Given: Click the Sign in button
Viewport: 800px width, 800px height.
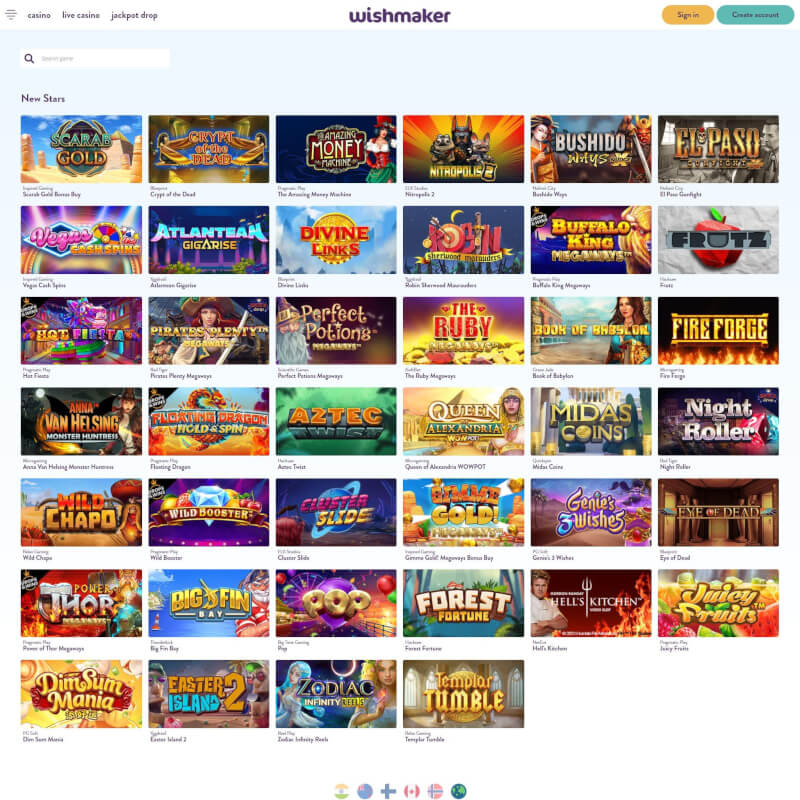Looking at the screenshot, I should point(688,15).
